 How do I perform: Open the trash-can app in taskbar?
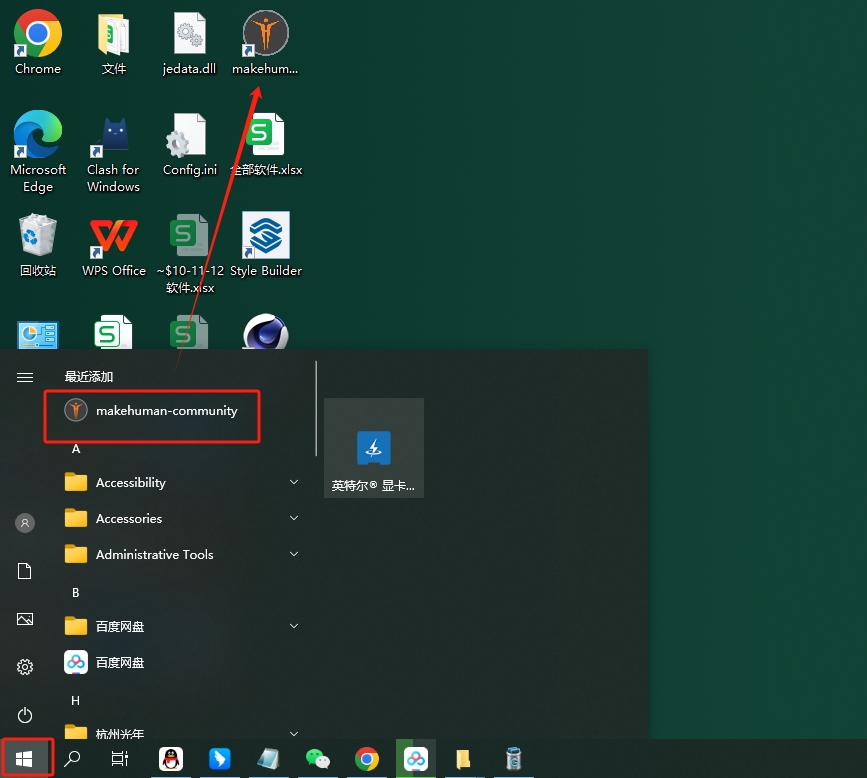pyautogui.click(x=514, y=759)
